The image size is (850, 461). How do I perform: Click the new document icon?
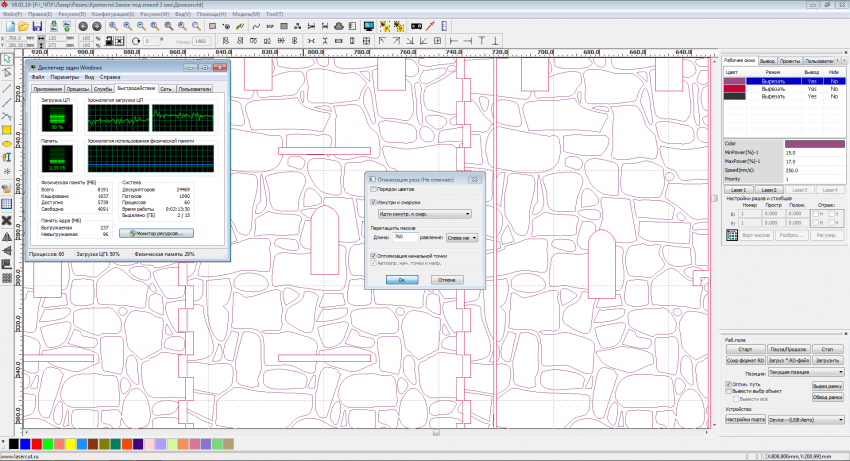point(9,25)
